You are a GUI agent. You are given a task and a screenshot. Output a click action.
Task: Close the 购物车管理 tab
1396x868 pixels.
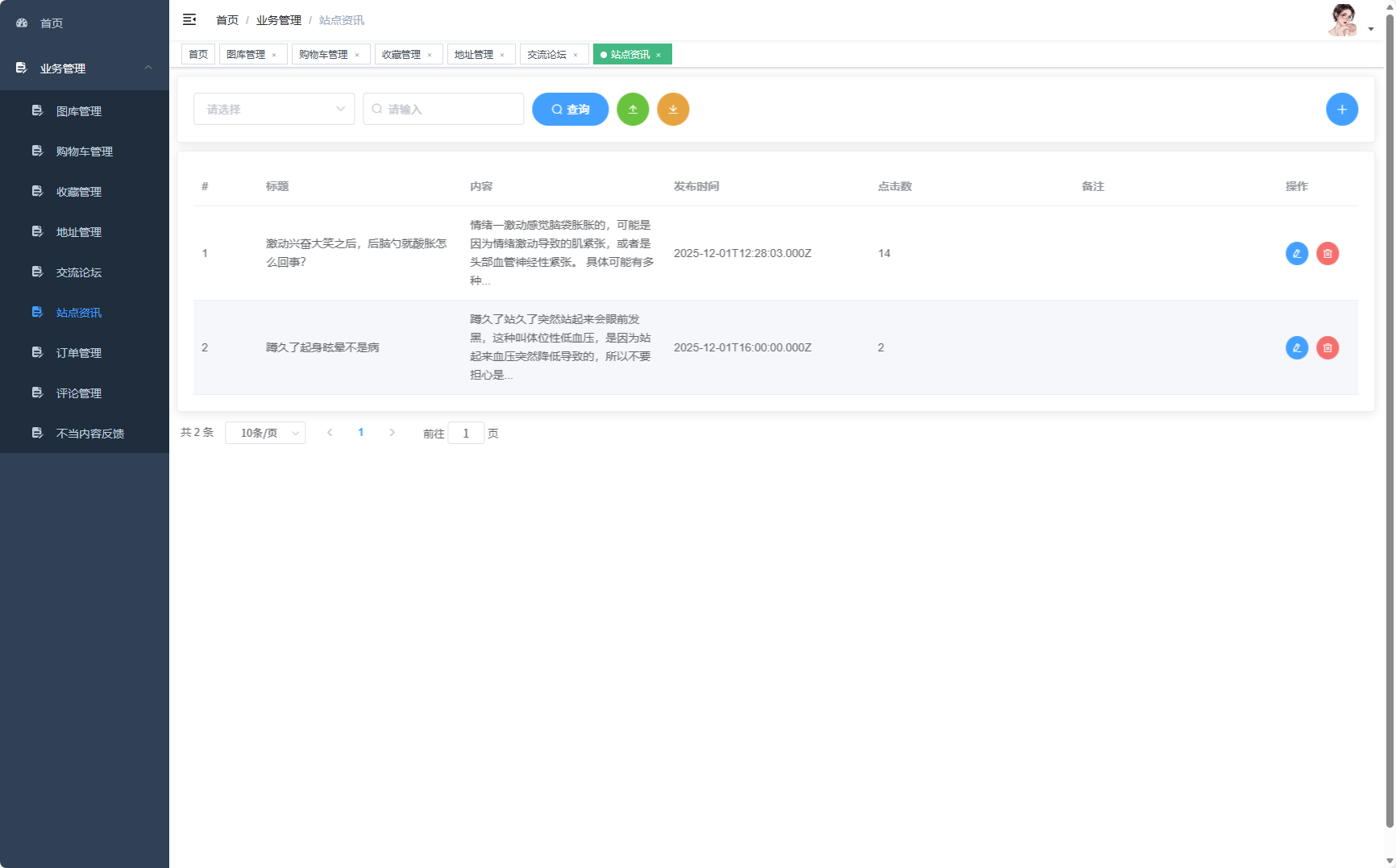coord(358,54)
